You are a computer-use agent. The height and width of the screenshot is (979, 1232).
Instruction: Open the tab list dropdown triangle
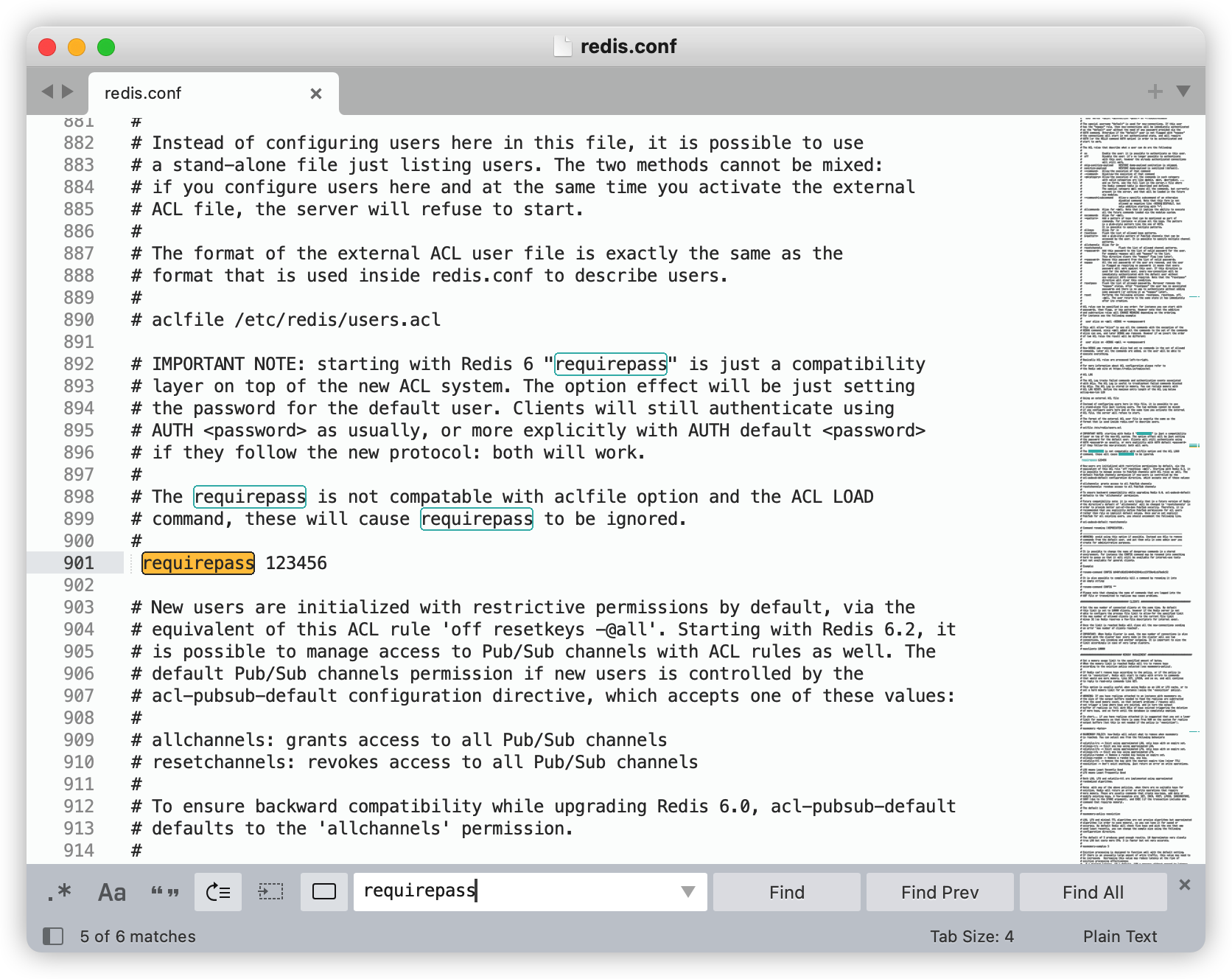pyautogui.click(x=1183, y=91)
